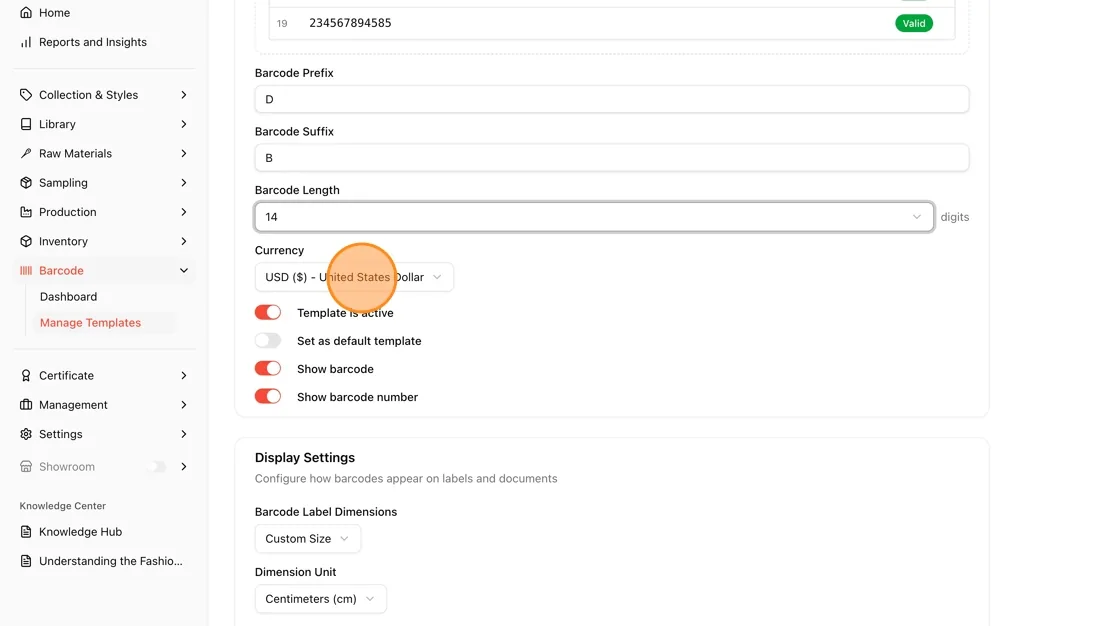Screen dimensions: 1120x626
Task: Open the Barcode Dashboard page
Action: click(69, 297)
